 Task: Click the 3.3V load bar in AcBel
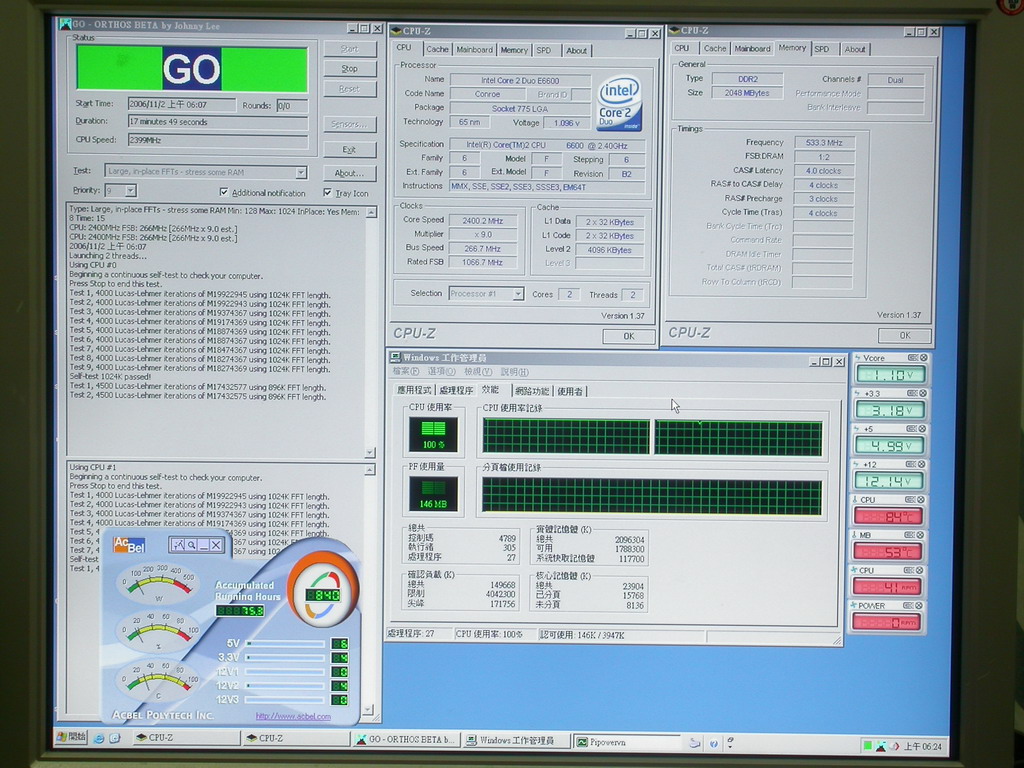tap(285, 658)
